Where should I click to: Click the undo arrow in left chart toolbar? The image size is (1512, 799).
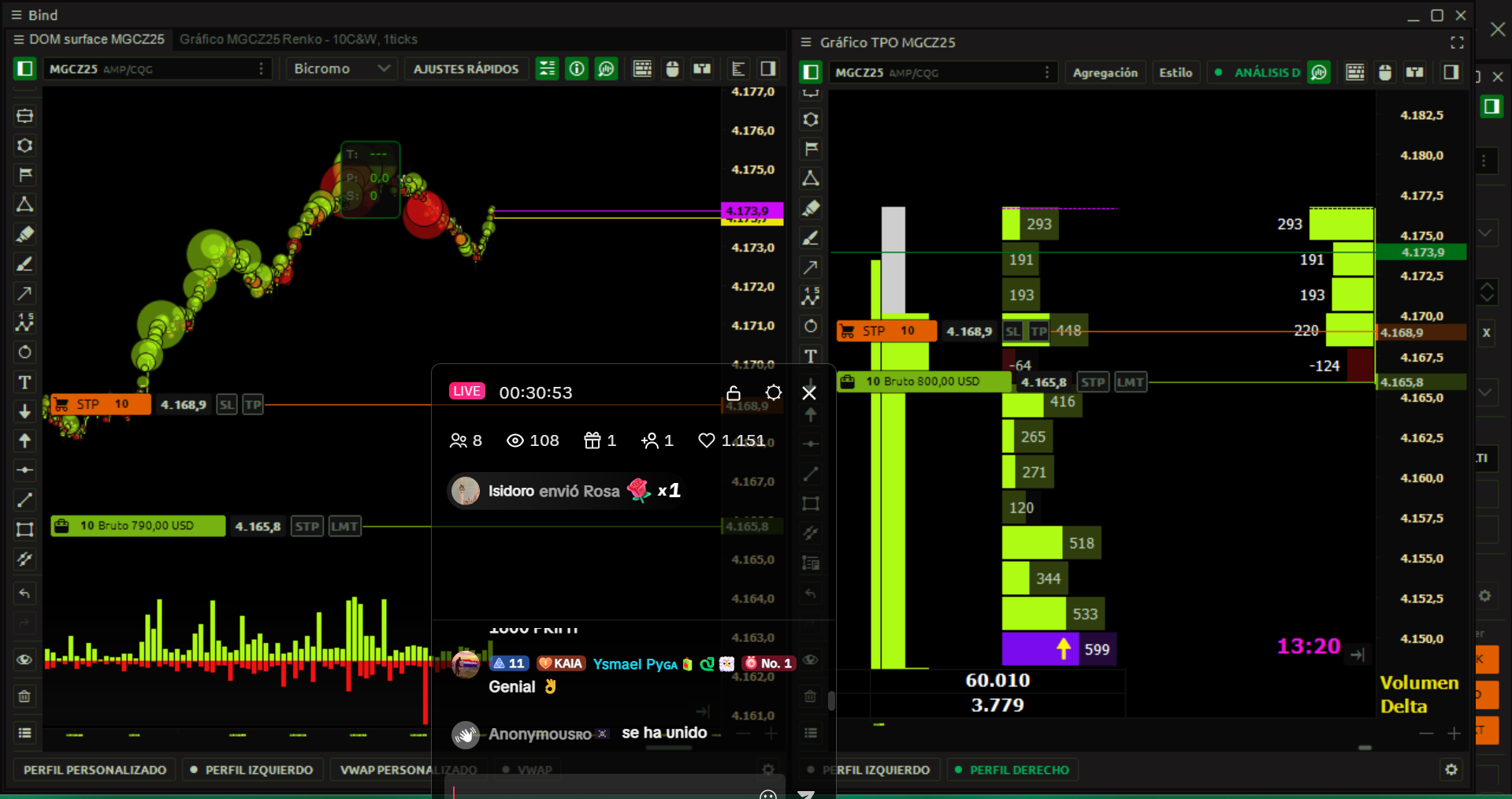tap(24, 593)
